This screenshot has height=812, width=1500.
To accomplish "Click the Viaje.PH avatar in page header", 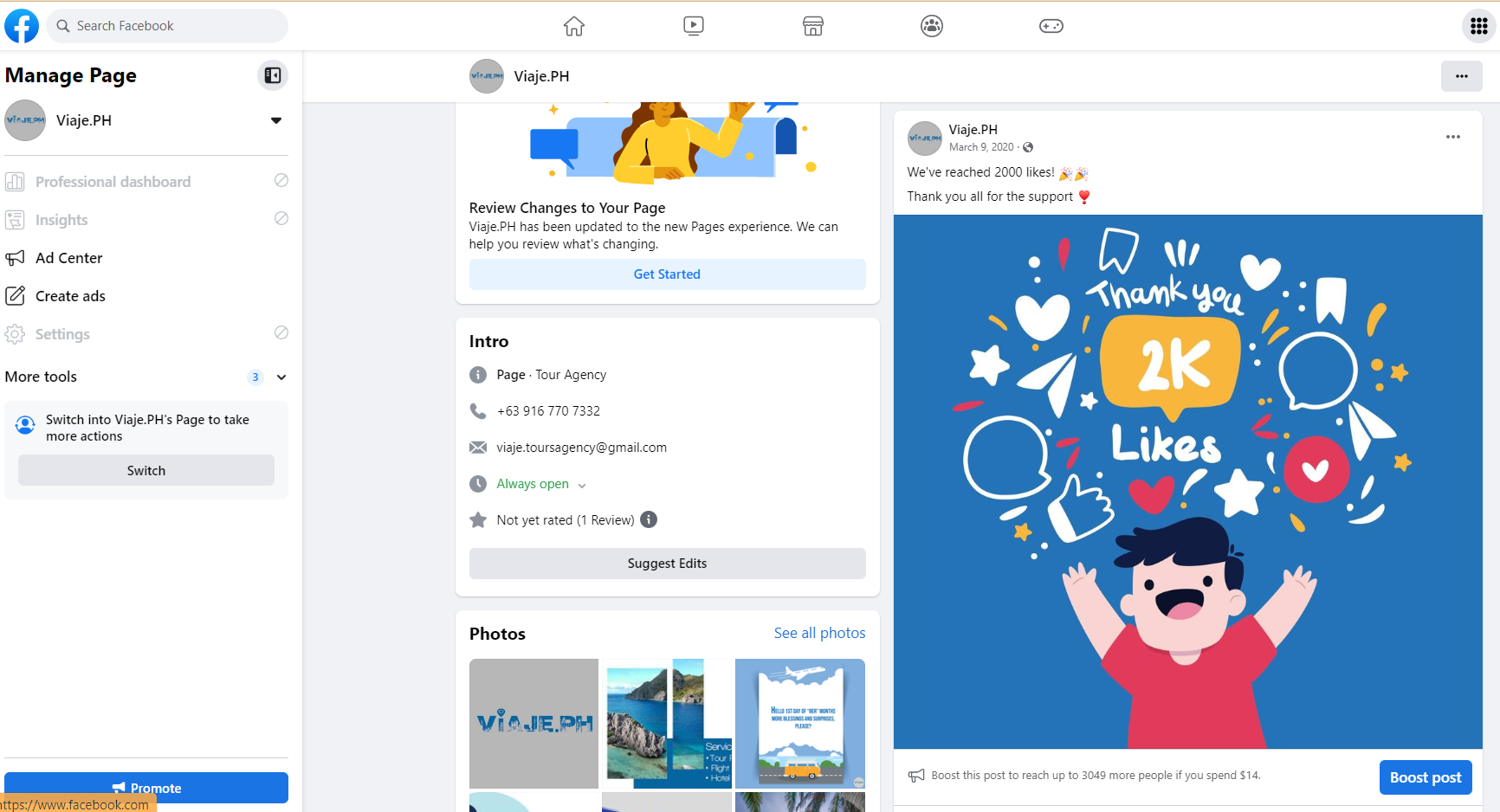I will (x=487, y=76).
